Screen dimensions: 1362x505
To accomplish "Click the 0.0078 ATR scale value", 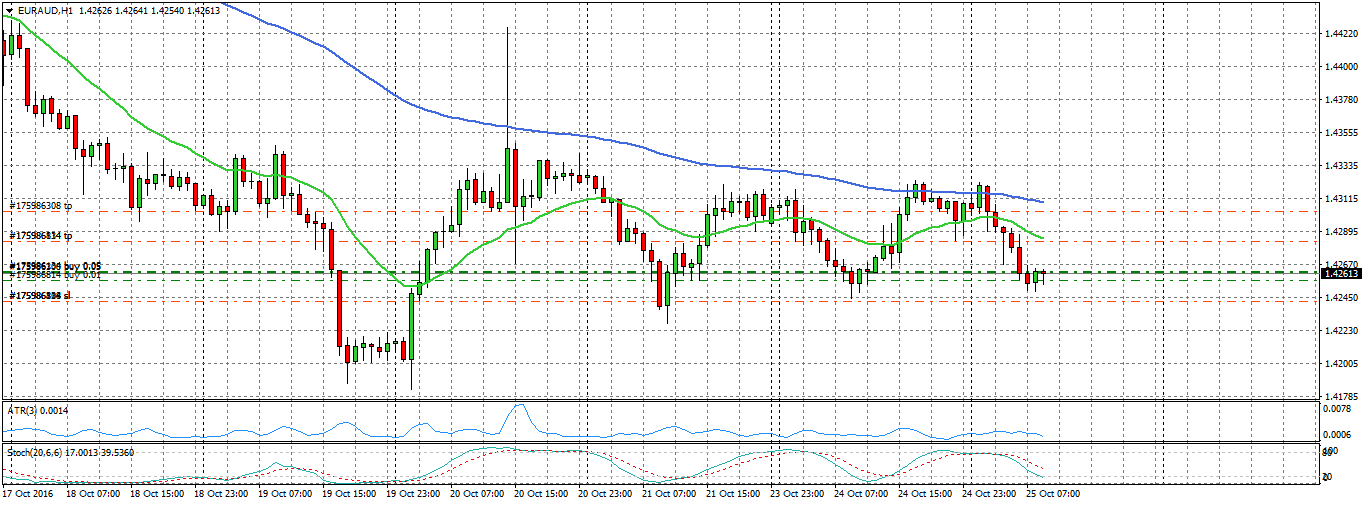I will 1337,409.
